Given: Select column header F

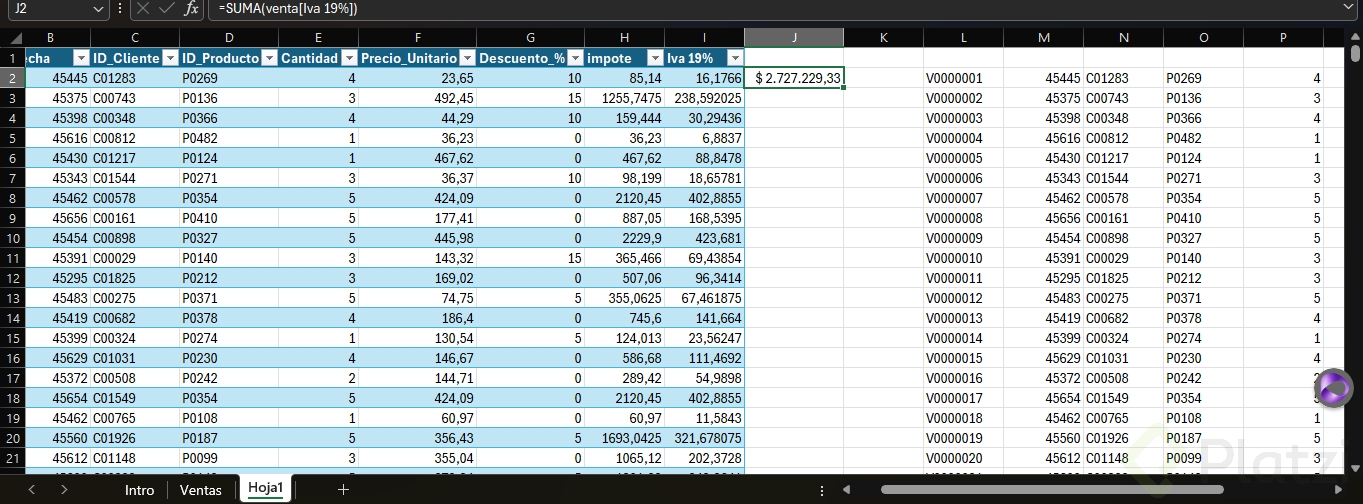Looking at the screenshot, I should pyautogui.click(x=417, y=38).
